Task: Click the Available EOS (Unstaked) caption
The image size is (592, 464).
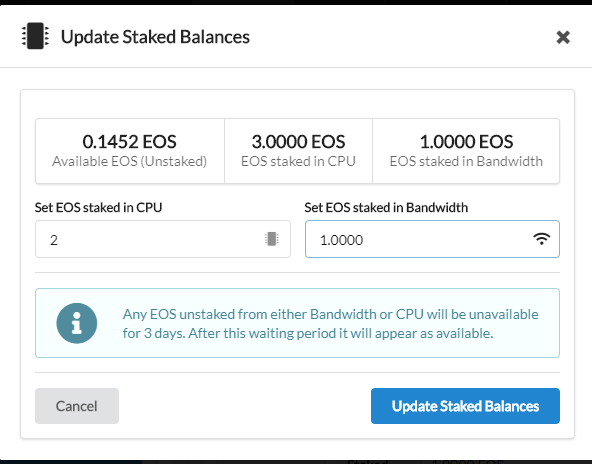Action: 130,161
